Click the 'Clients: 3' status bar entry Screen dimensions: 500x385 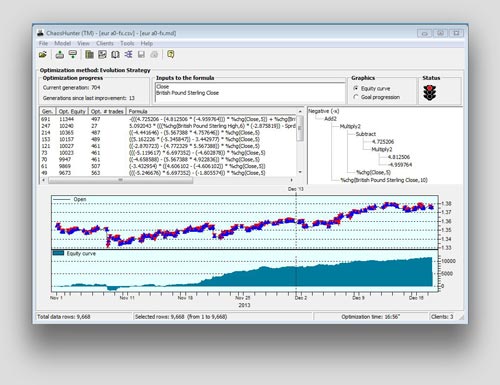[x=442, y=317]
